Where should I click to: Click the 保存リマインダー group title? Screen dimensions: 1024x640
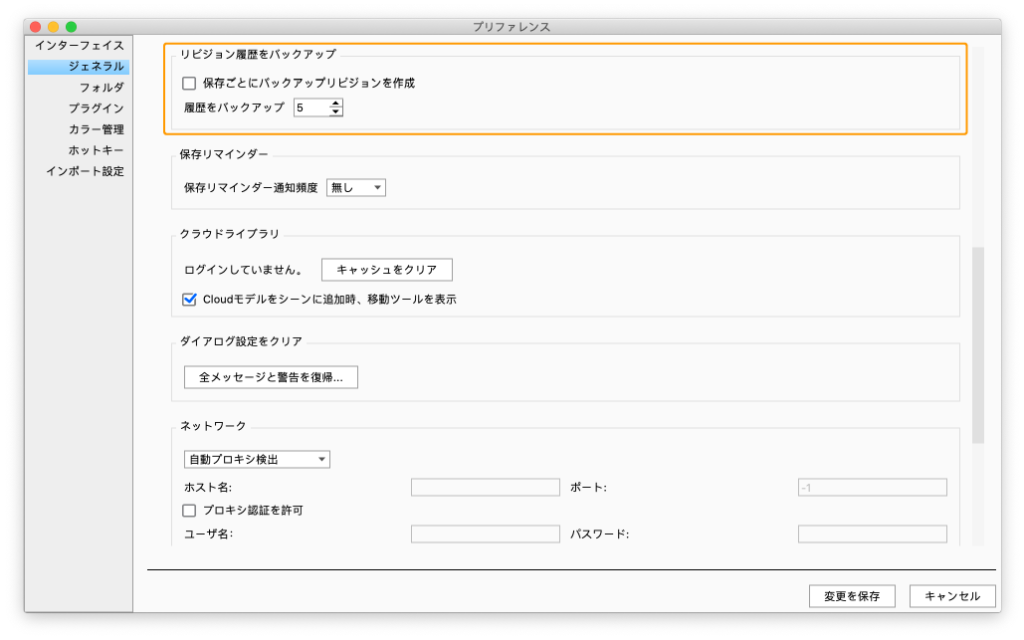click(224, 154)
